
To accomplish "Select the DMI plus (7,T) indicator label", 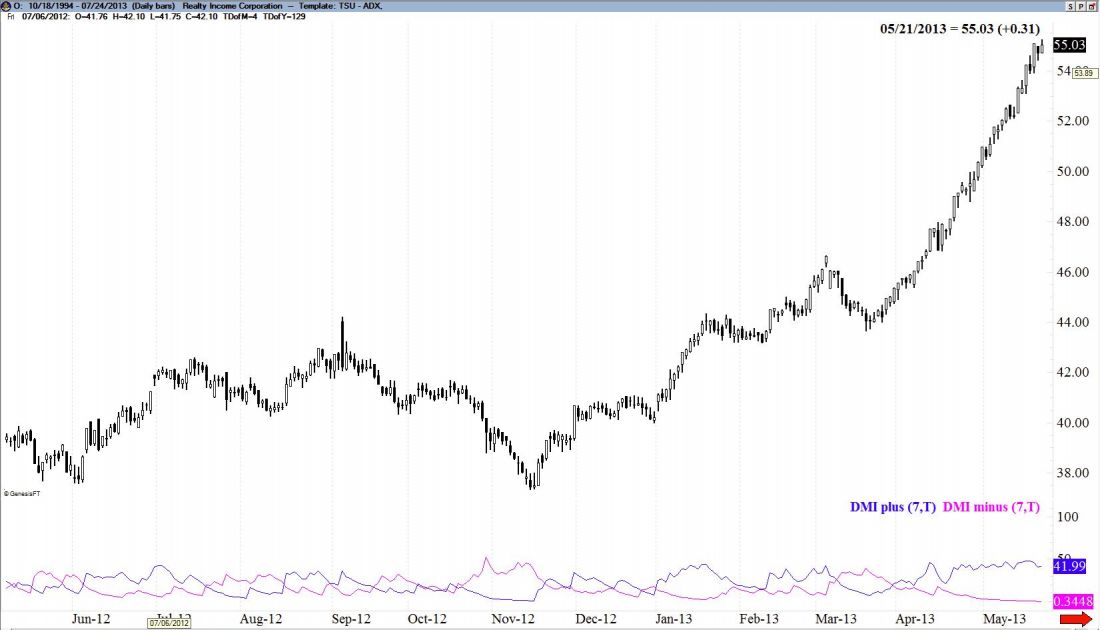I will pos(893,508).
